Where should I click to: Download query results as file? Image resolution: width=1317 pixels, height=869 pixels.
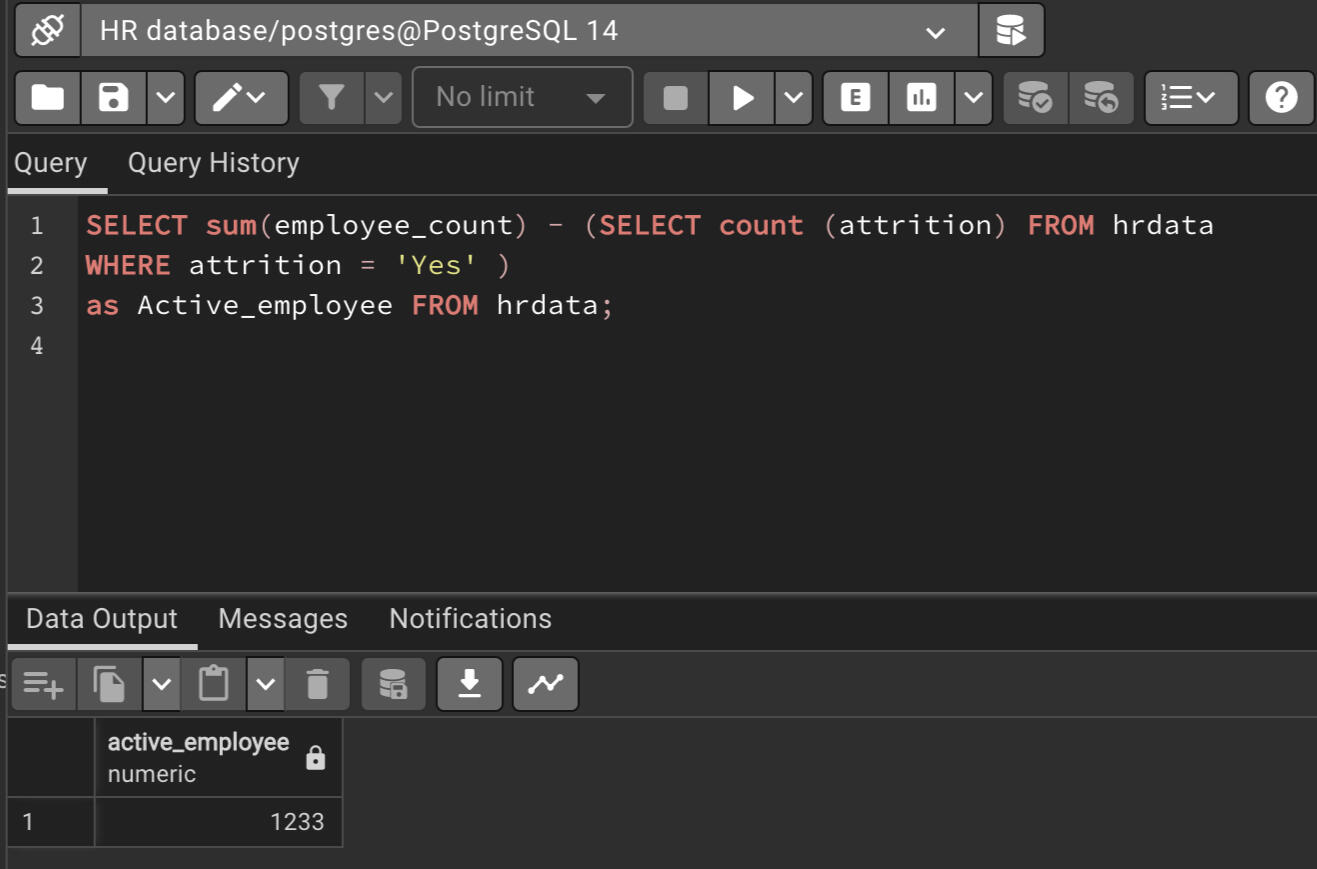[x=469, y=684]
